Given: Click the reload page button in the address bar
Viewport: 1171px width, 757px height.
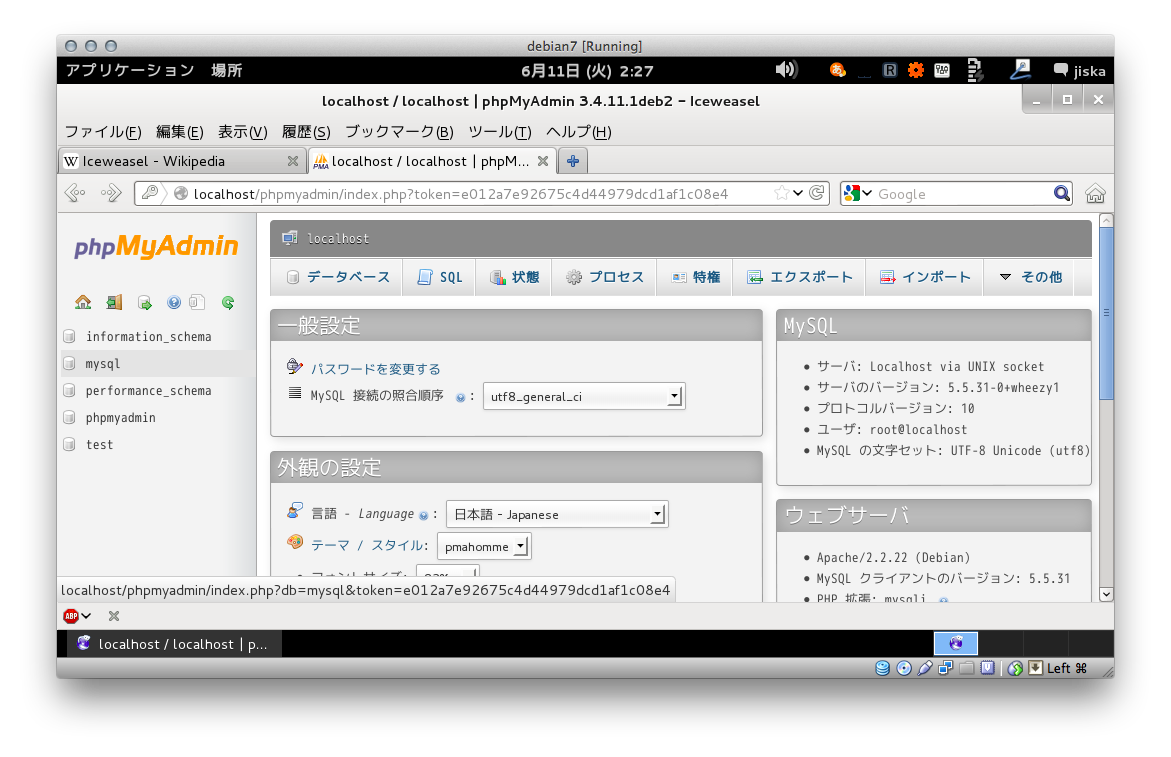Looking at the screenshot, I should coord(817,193).
